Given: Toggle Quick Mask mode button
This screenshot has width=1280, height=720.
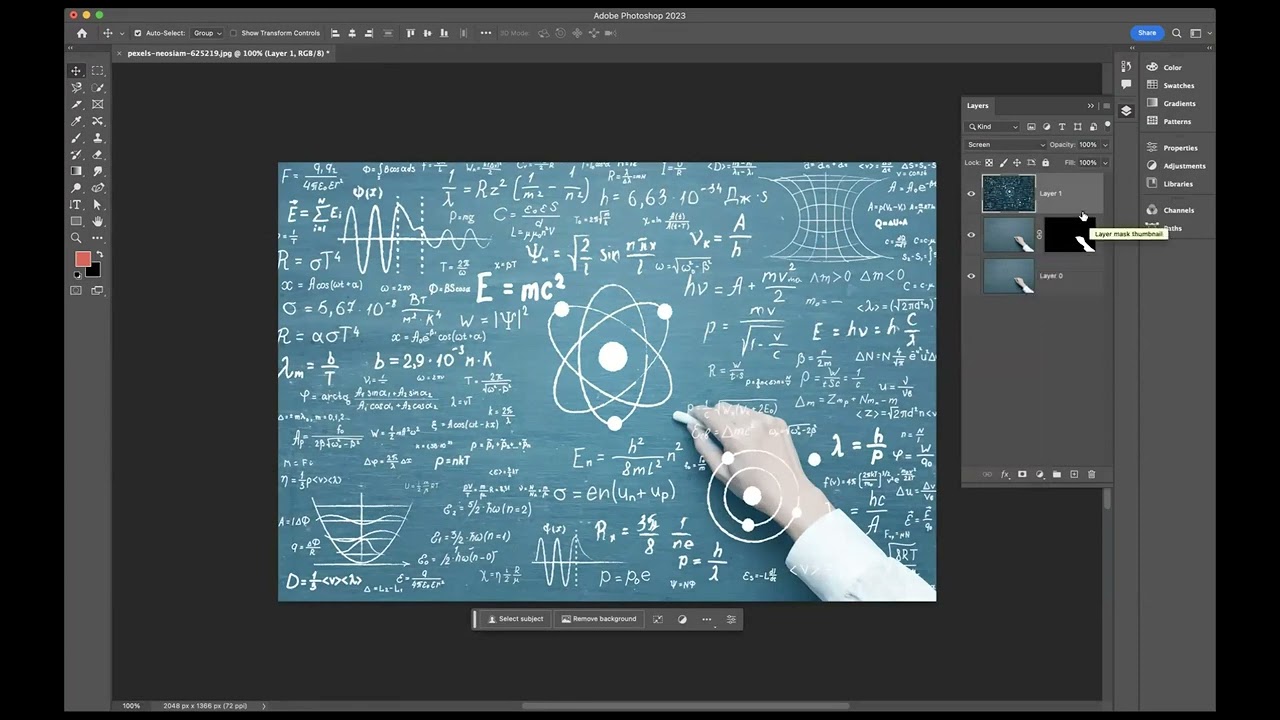Looking at the screenshot, I should pos(76,290).
